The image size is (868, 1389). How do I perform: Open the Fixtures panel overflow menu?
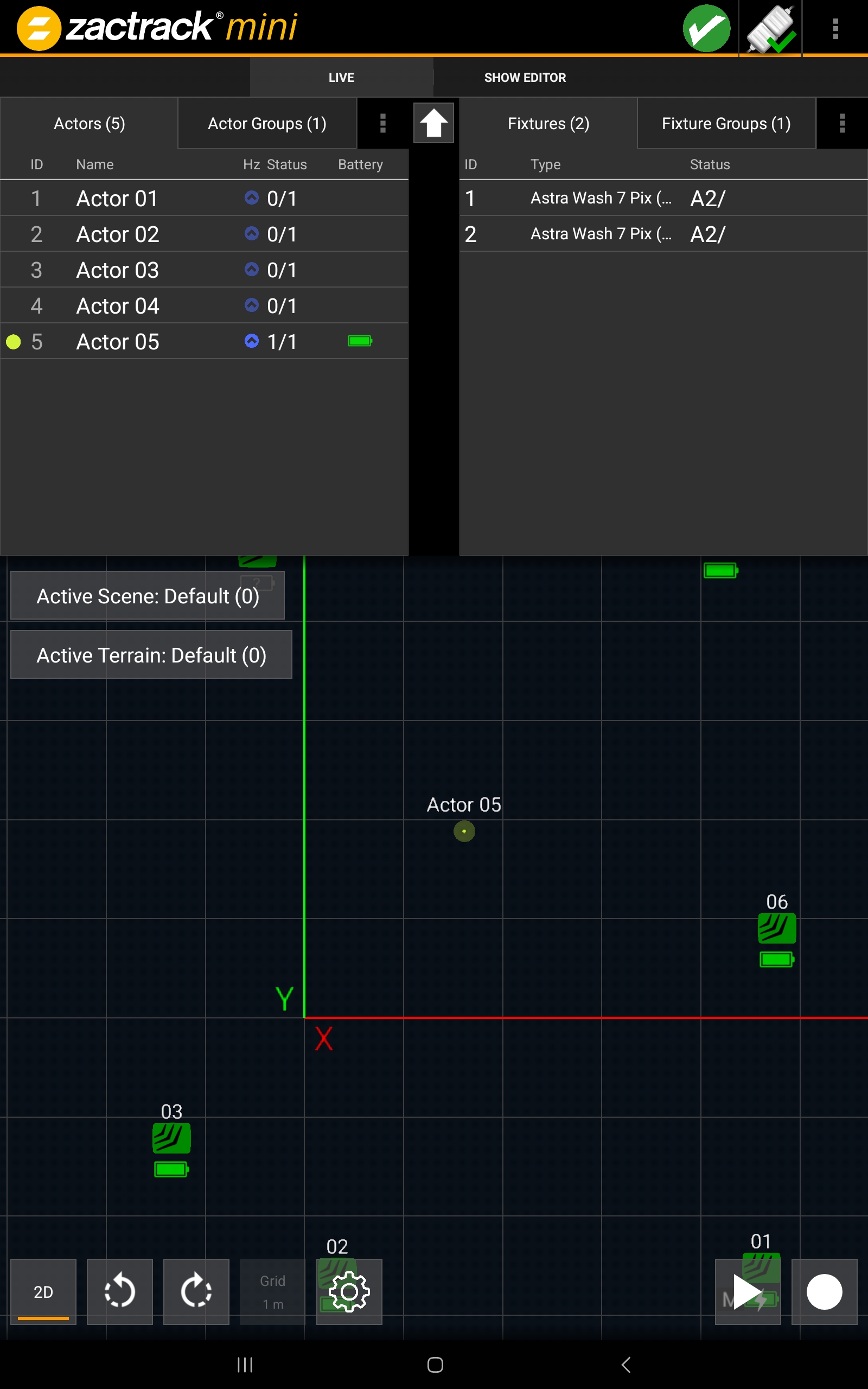point(842,122)
